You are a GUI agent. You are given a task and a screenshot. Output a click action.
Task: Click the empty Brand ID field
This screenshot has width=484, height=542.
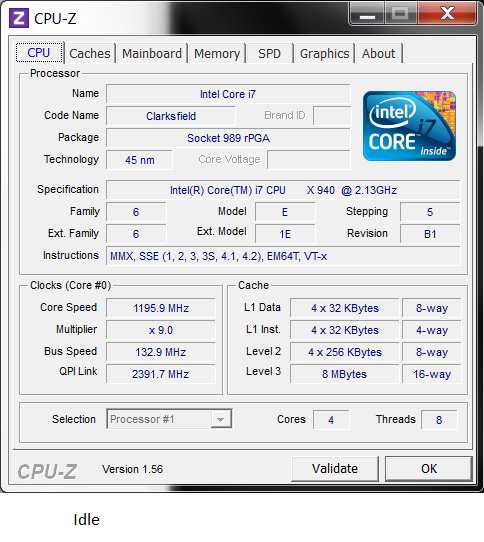click(332, 116)
